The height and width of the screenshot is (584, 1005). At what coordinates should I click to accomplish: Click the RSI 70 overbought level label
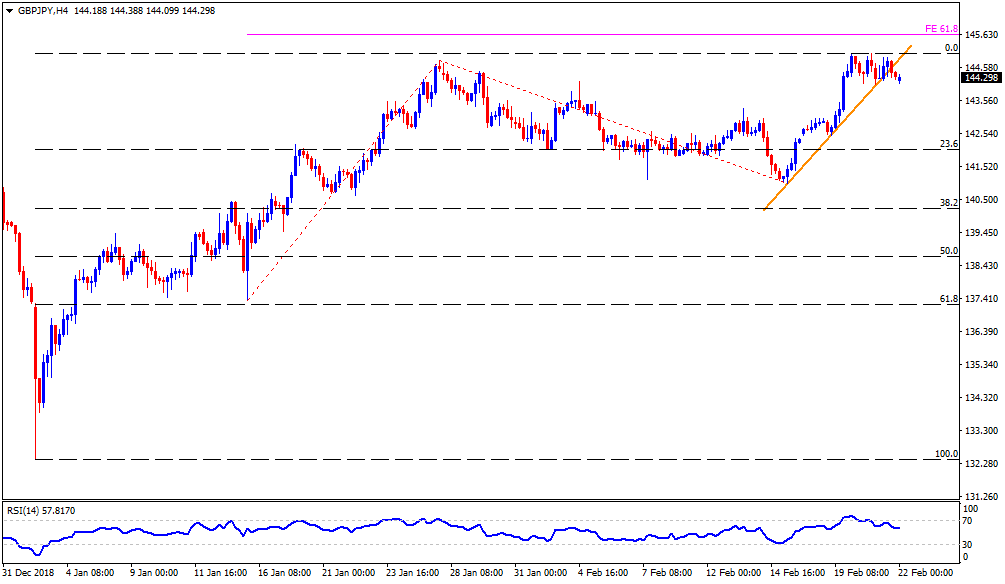tap(969, 521)
